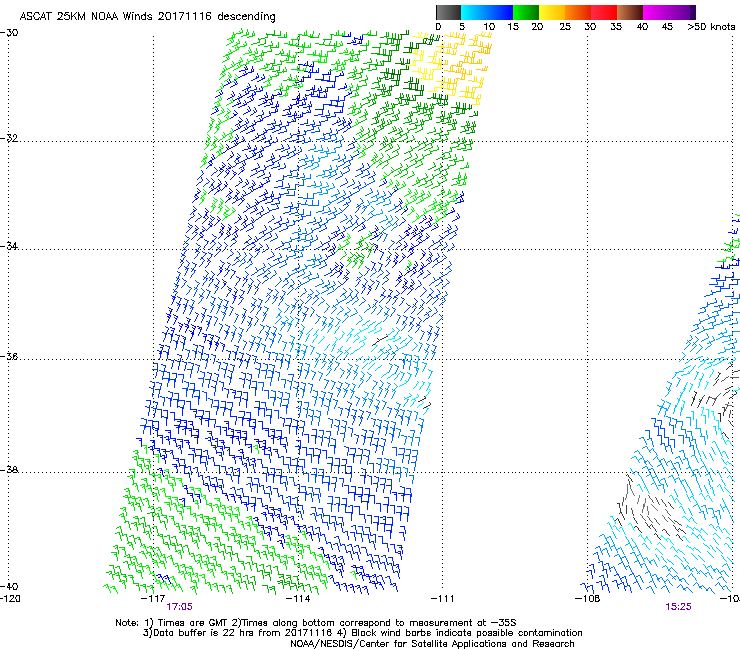Click the 17:05 swath time label
This screenshot has height=650, width=740.
(x=179, y=607)
